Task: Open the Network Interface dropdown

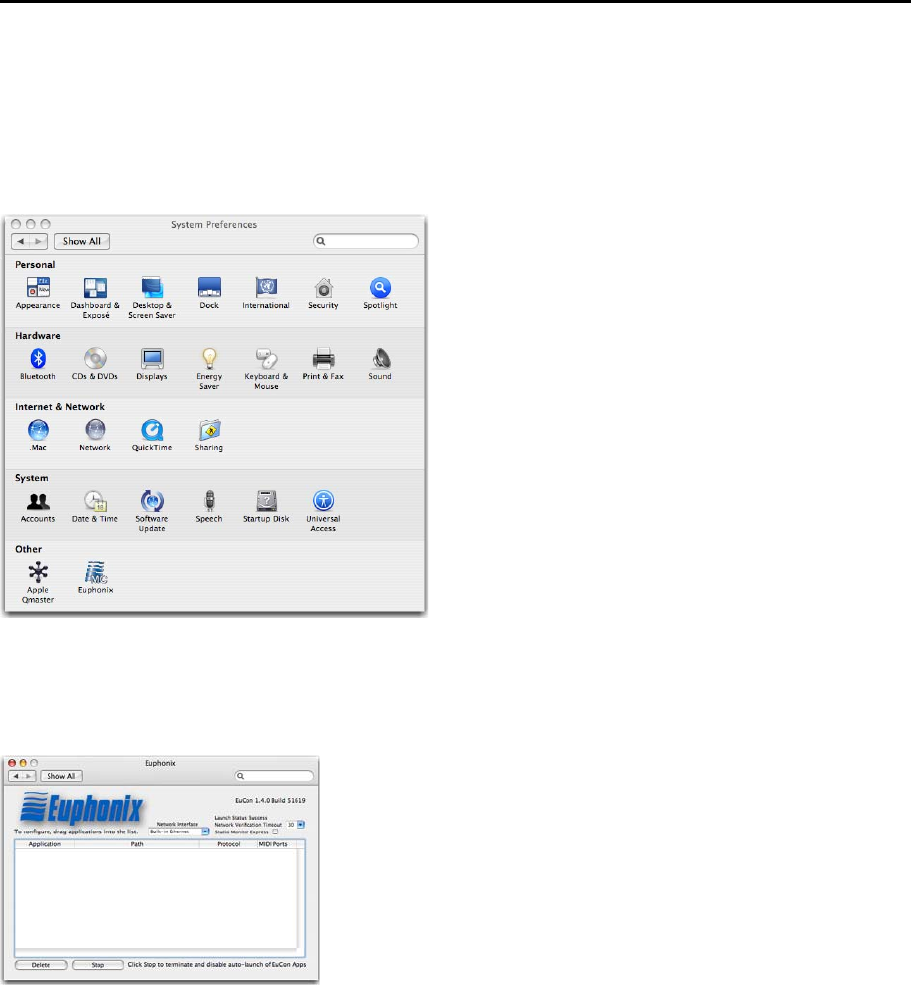Action: [x=179, y=832]
